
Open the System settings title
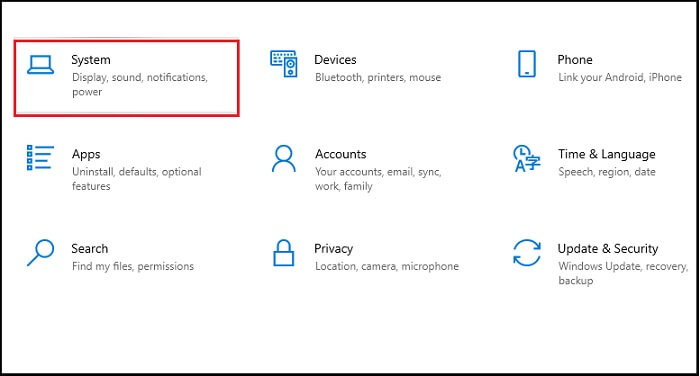click(x=91, y=60)
